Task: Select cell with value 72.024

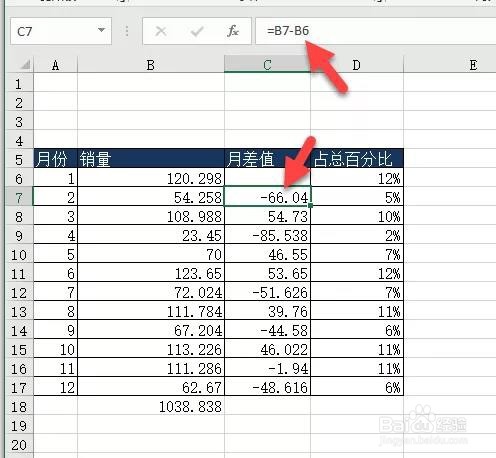Action: pyautogui.click(x=151, y=292)
